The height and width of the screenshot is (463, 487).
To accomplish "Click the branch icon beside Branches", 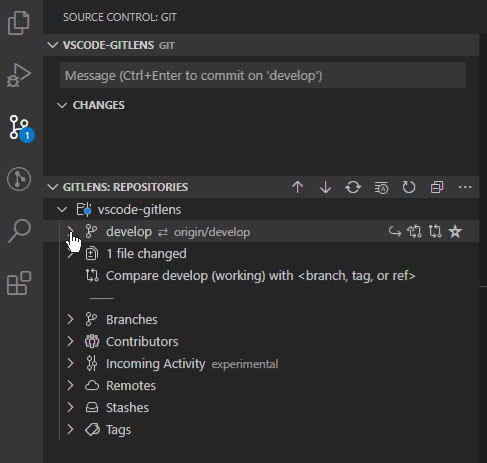I will [91, 319].
